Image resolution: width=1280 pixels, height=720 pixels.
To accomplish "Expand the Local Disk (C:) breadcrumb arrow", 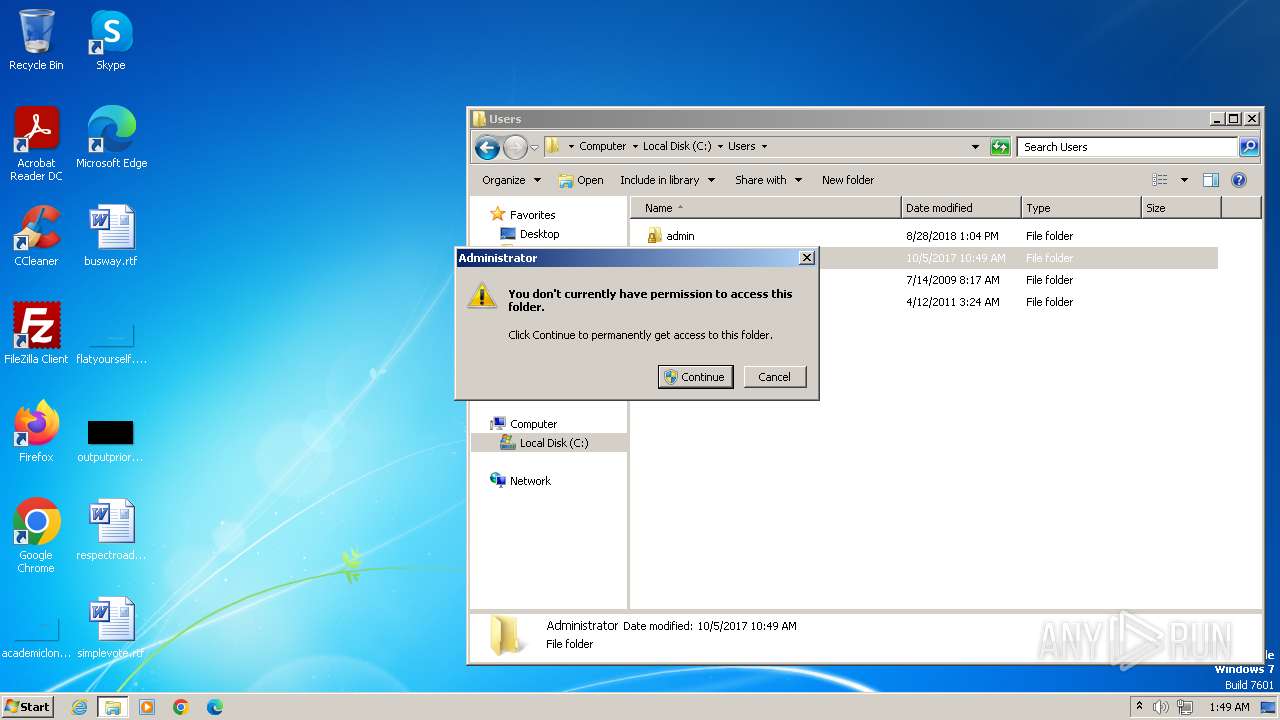I will [x=720, y=147].
